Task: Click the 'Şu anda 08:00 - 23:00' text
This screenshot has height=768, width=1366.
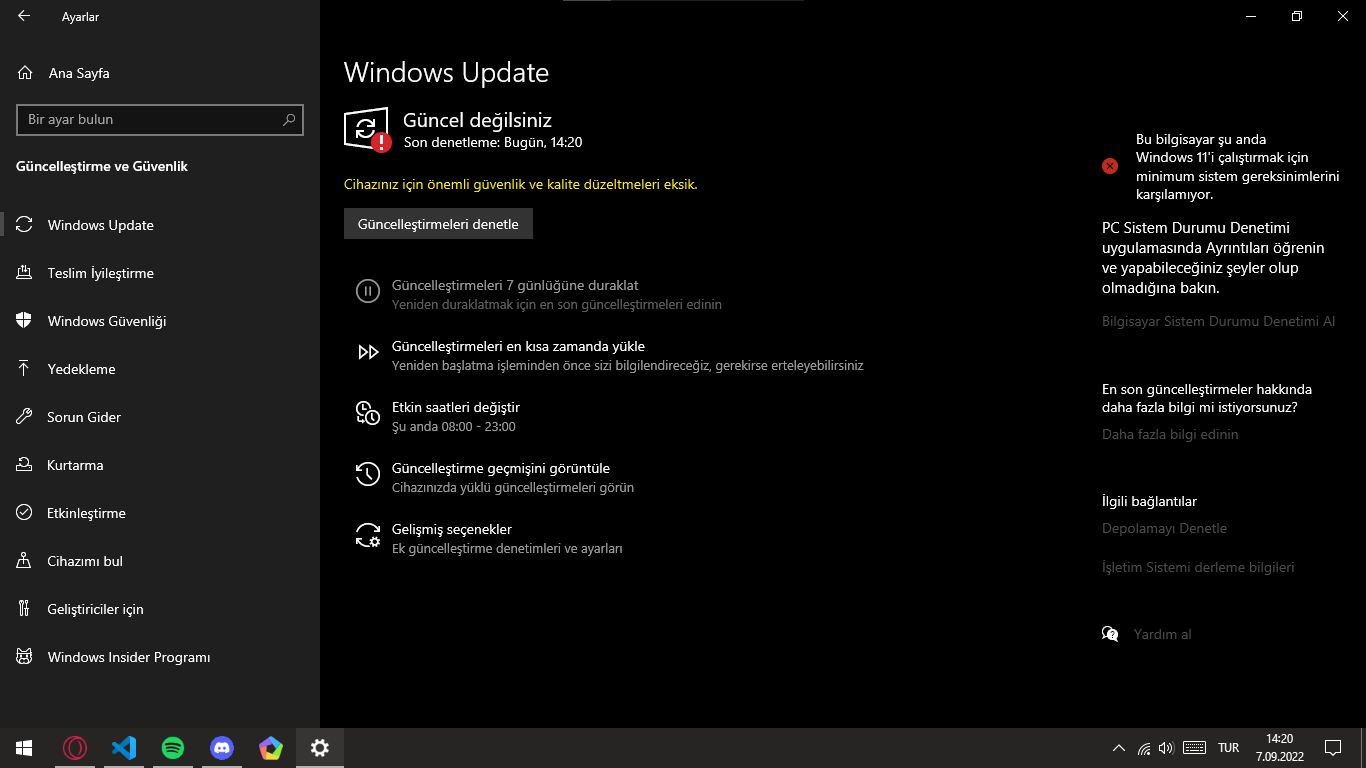Action: [x=454, y=427]
